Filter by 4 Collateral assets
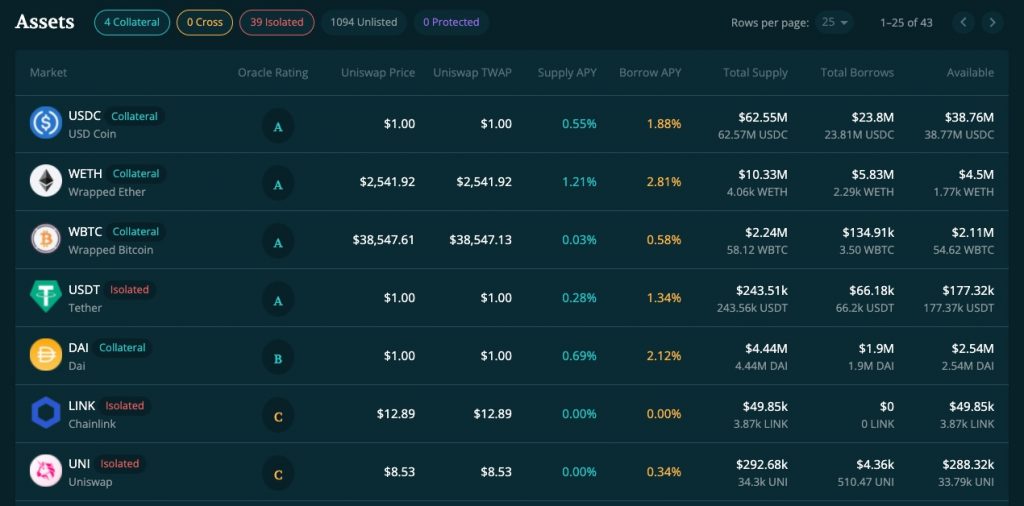This screenshot has height=506, width=1024. [x=132, y=22]
